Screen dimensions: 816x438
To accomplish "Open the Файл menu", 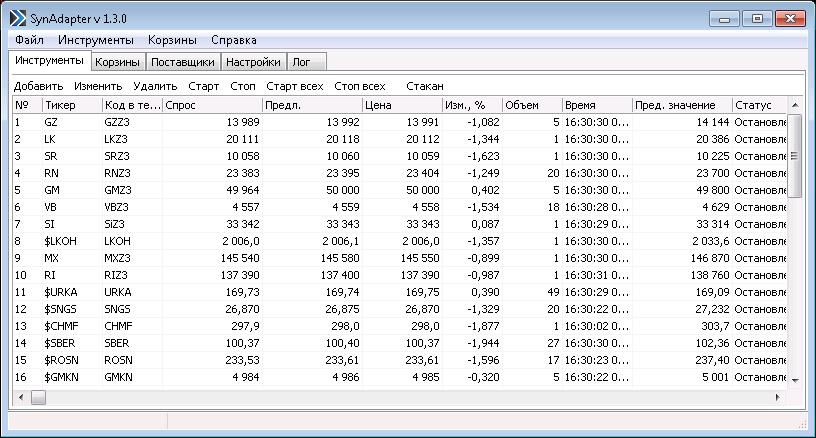I will (29, 40).
